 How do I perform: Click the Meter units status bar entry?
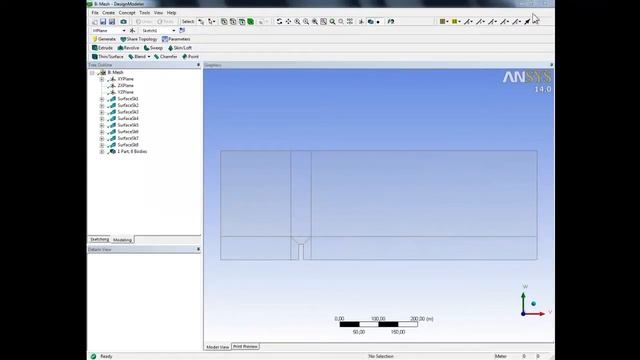[x=500, y=356]
